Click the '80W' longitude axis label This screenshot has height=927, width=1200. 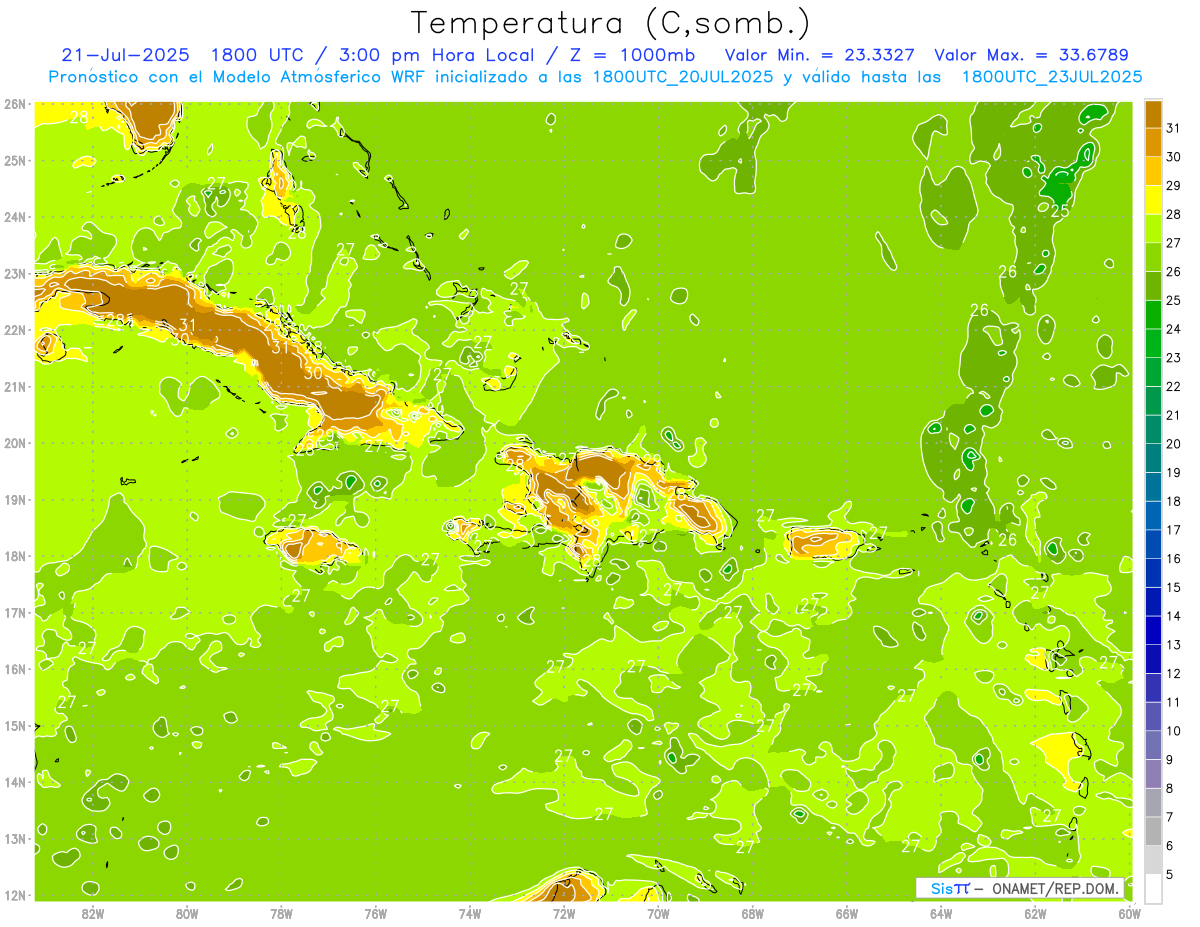(x=186, y=913)
